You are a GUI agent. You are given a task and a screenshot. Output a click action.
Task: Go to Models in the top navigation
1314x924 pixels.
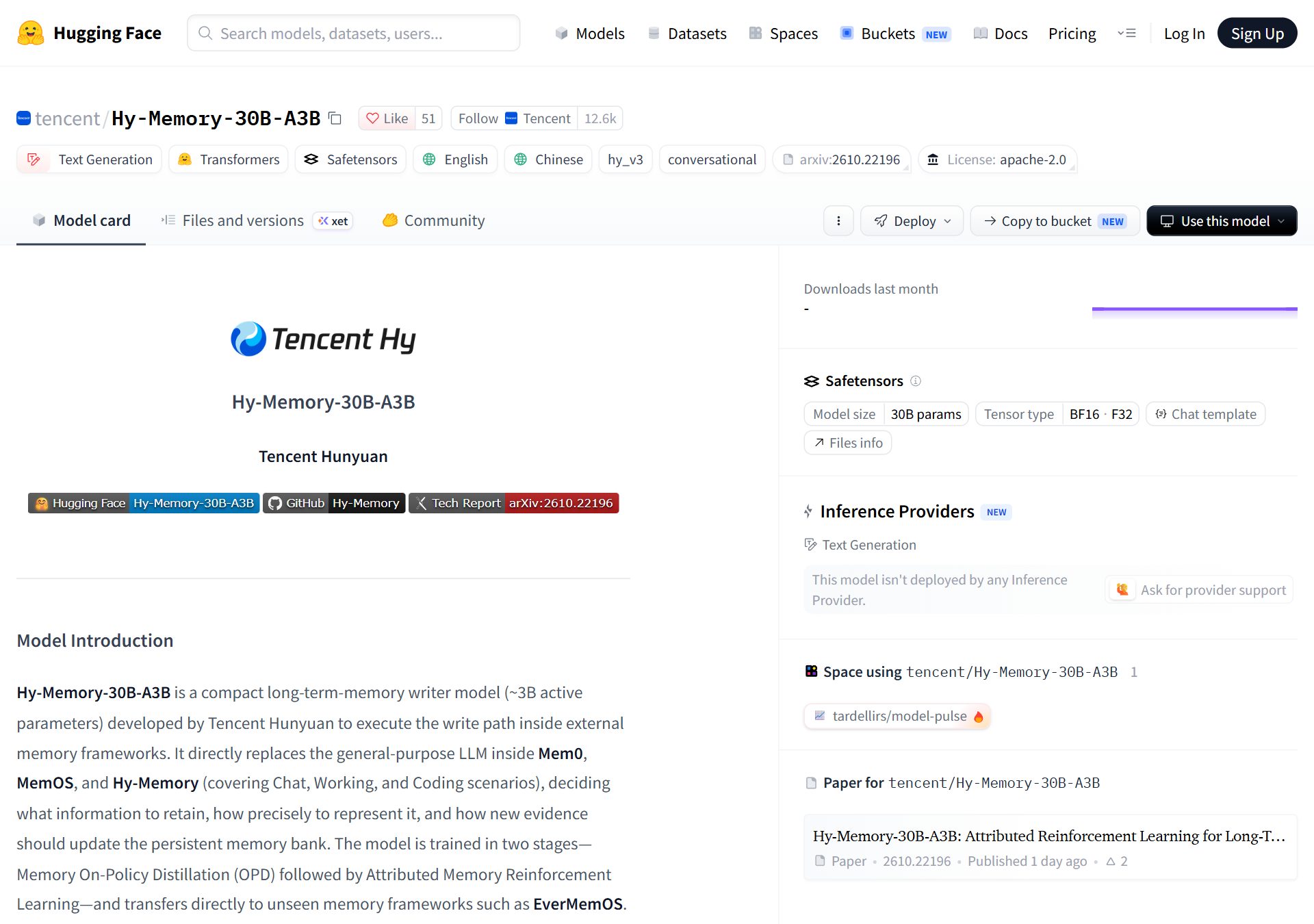point(590,34)
